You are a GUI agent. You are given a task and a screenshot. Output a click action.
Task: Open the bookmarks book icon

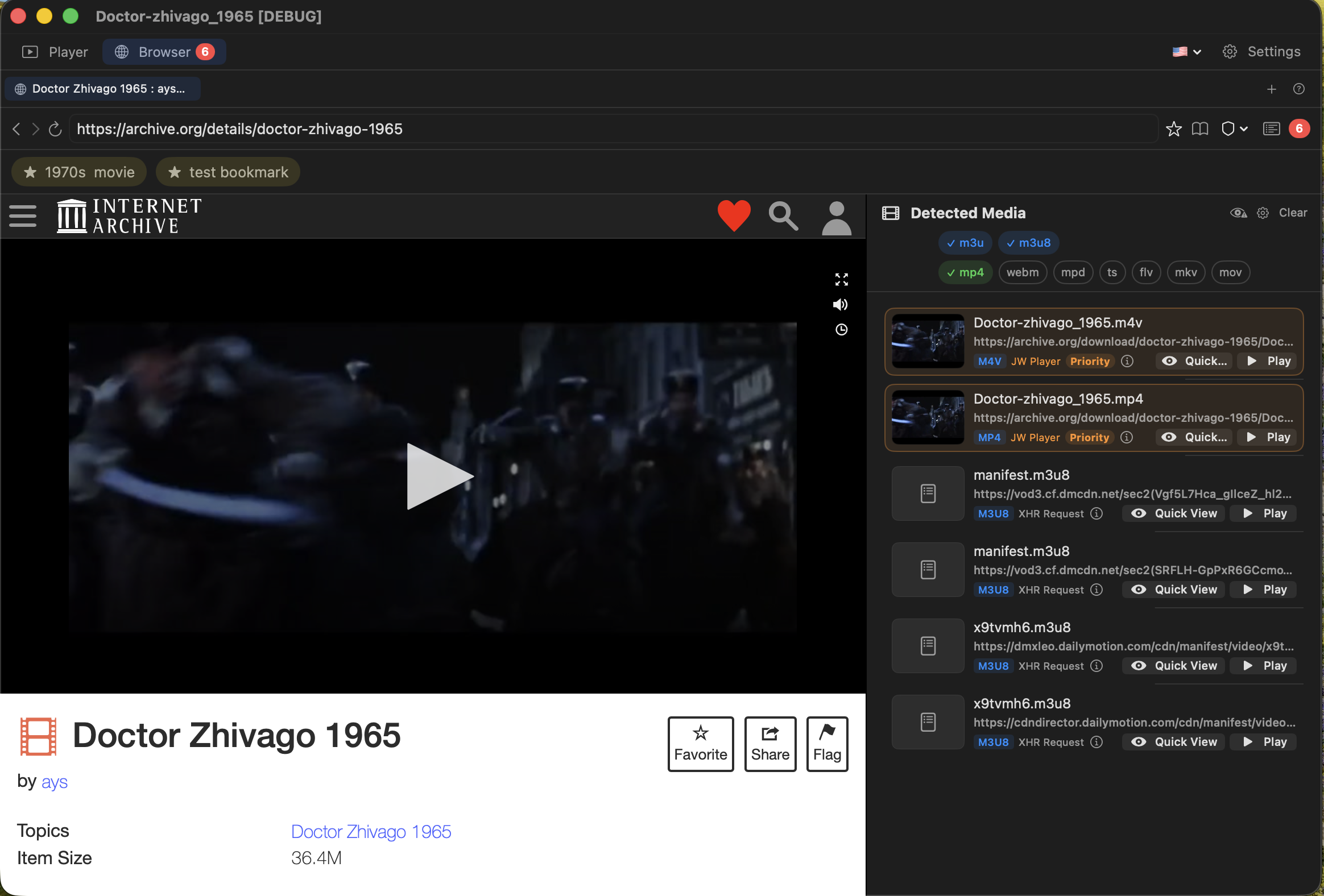click(x=1200, y=129)
